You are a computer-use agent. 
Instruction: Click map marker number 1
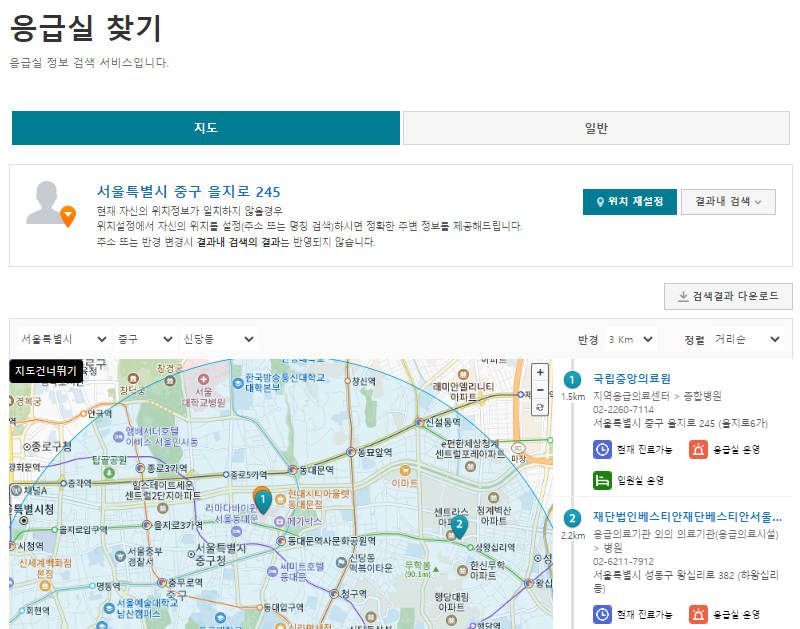coord(263,500)
